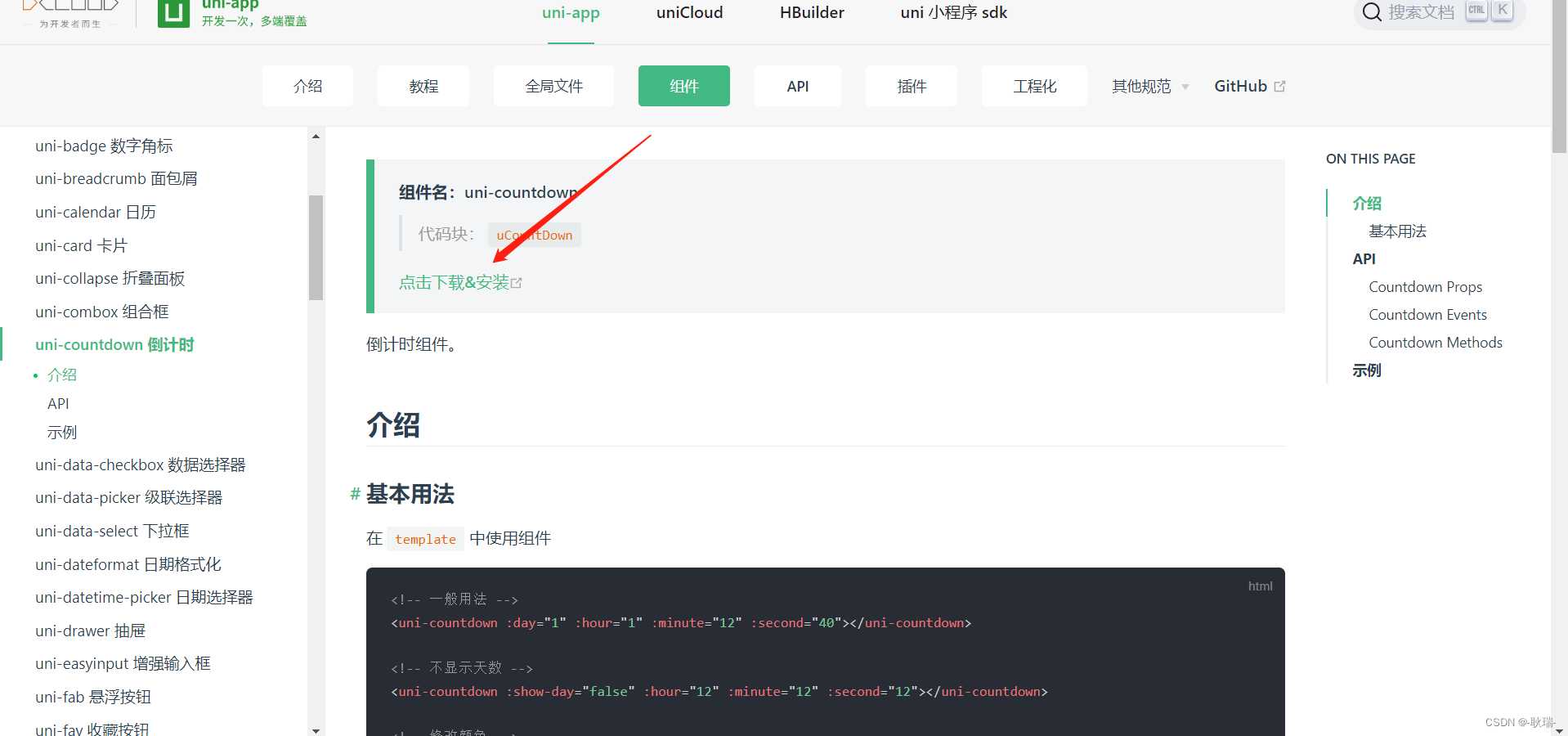
Task: Select the 组件 navigation button
Action: point(684,86)
